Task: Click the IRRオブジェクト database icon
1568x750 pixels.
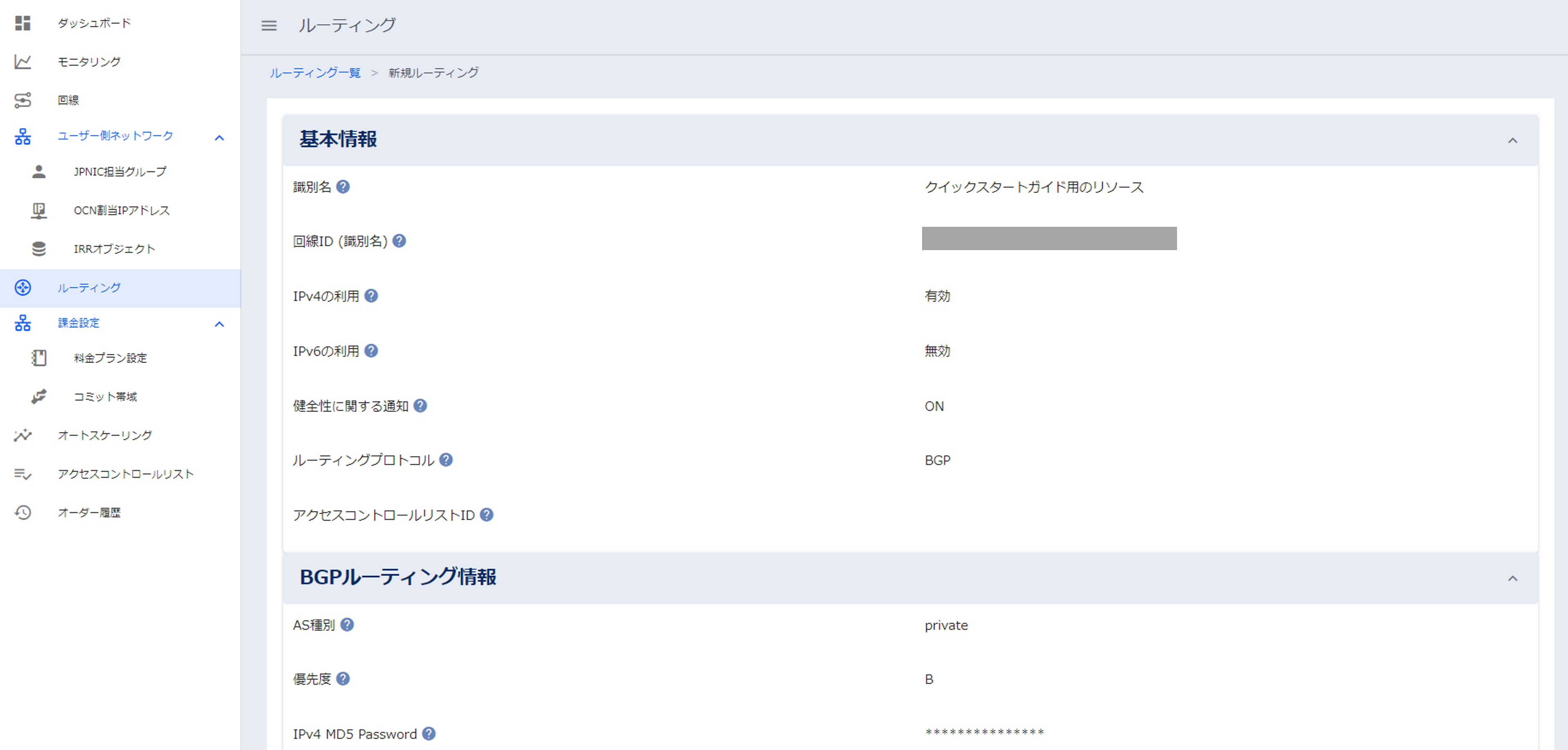Action: click(x=39, y=249)
